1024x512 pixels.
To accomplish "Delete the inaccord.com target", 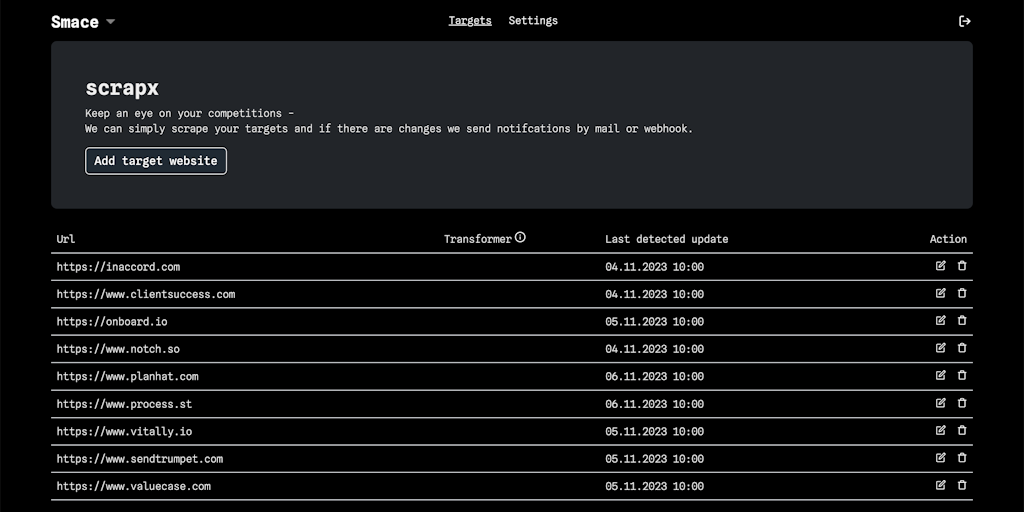I will click(x=962, y=266).
